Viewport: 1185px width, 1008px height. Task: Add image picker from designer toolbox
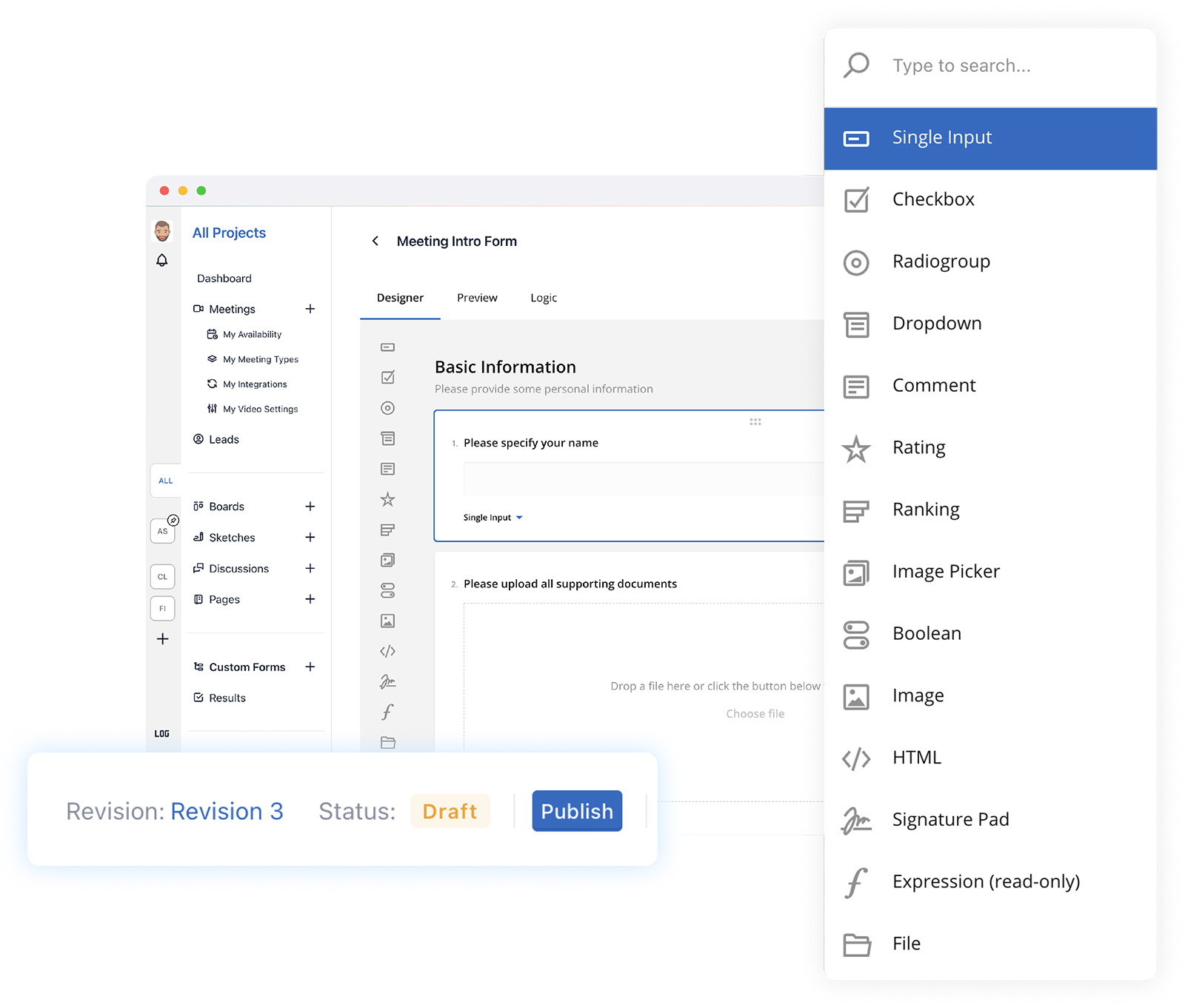(387, 560)
